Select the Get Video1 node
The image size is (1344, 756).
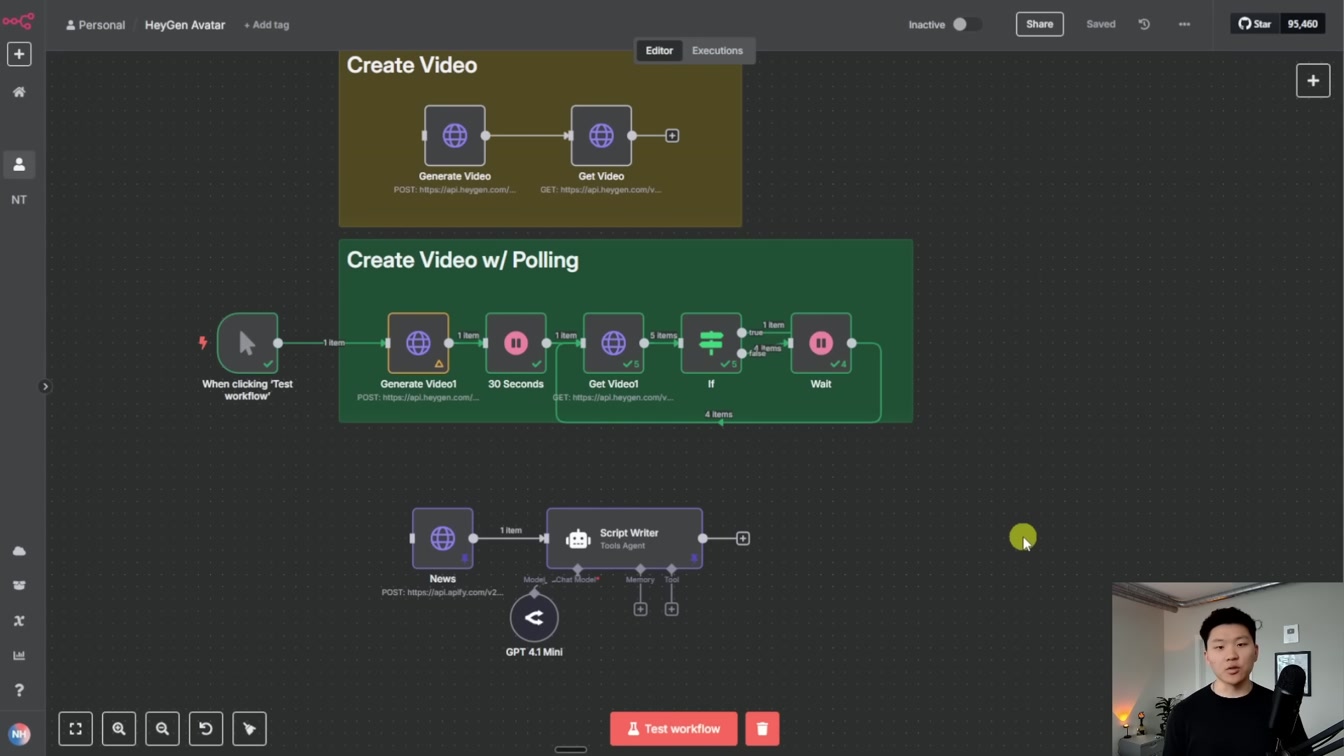[x=613, y=343]
